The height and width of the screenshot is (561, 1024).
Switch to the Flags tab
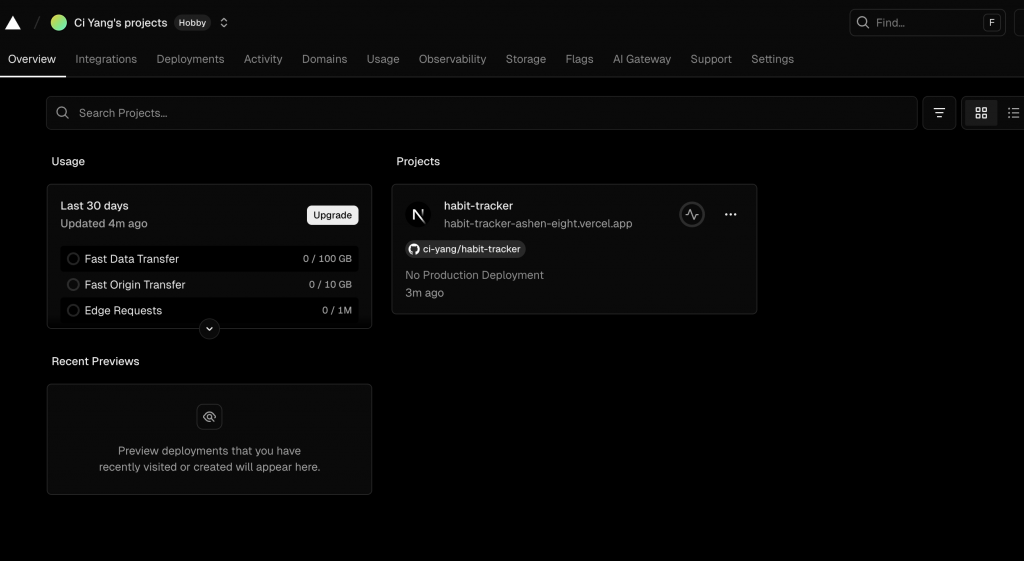click(x=579, y=59)
